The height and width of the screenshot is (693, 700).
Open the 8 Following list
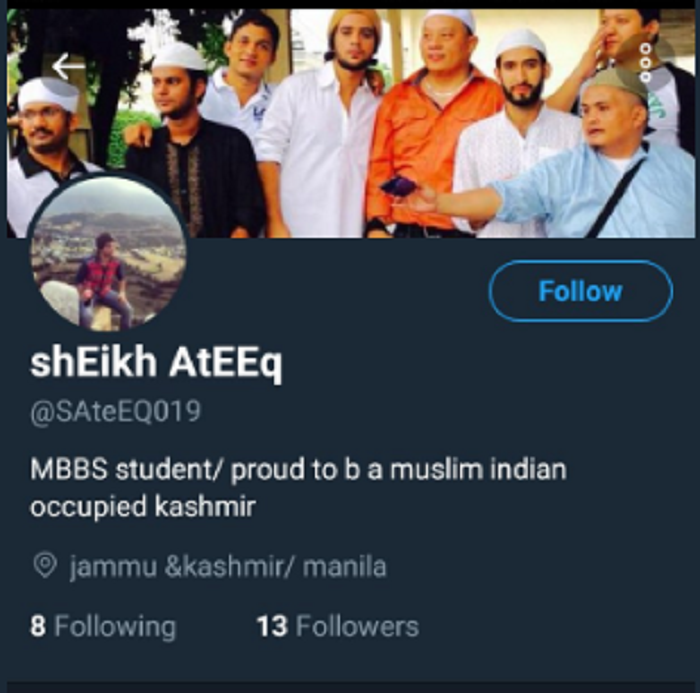[103, 626]
